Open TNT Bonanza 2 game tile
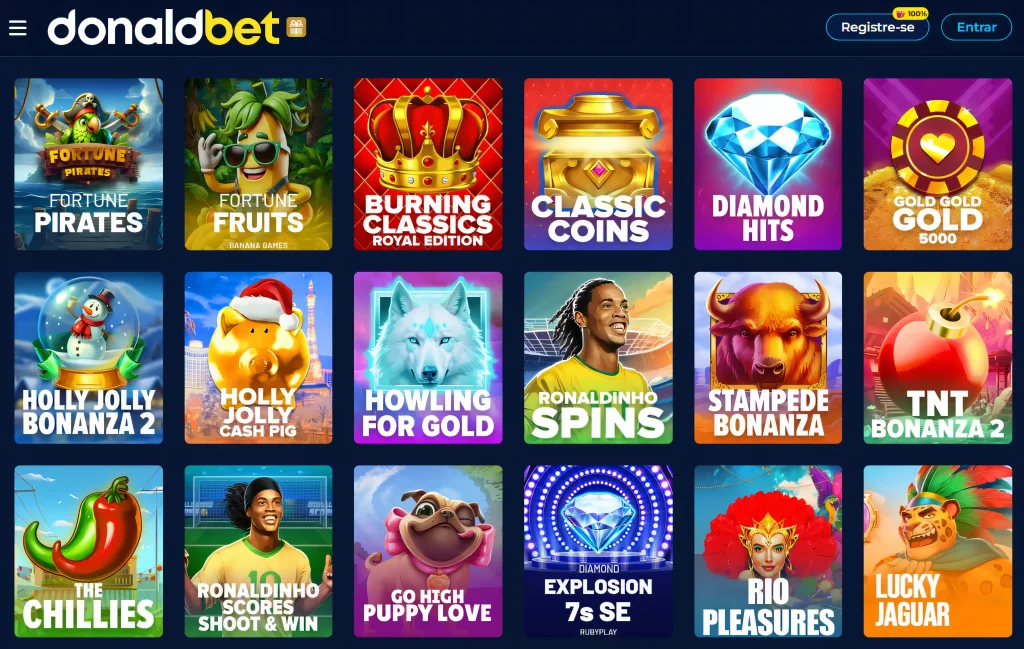This screenshot has height=649, width=1024. [938, 358]
